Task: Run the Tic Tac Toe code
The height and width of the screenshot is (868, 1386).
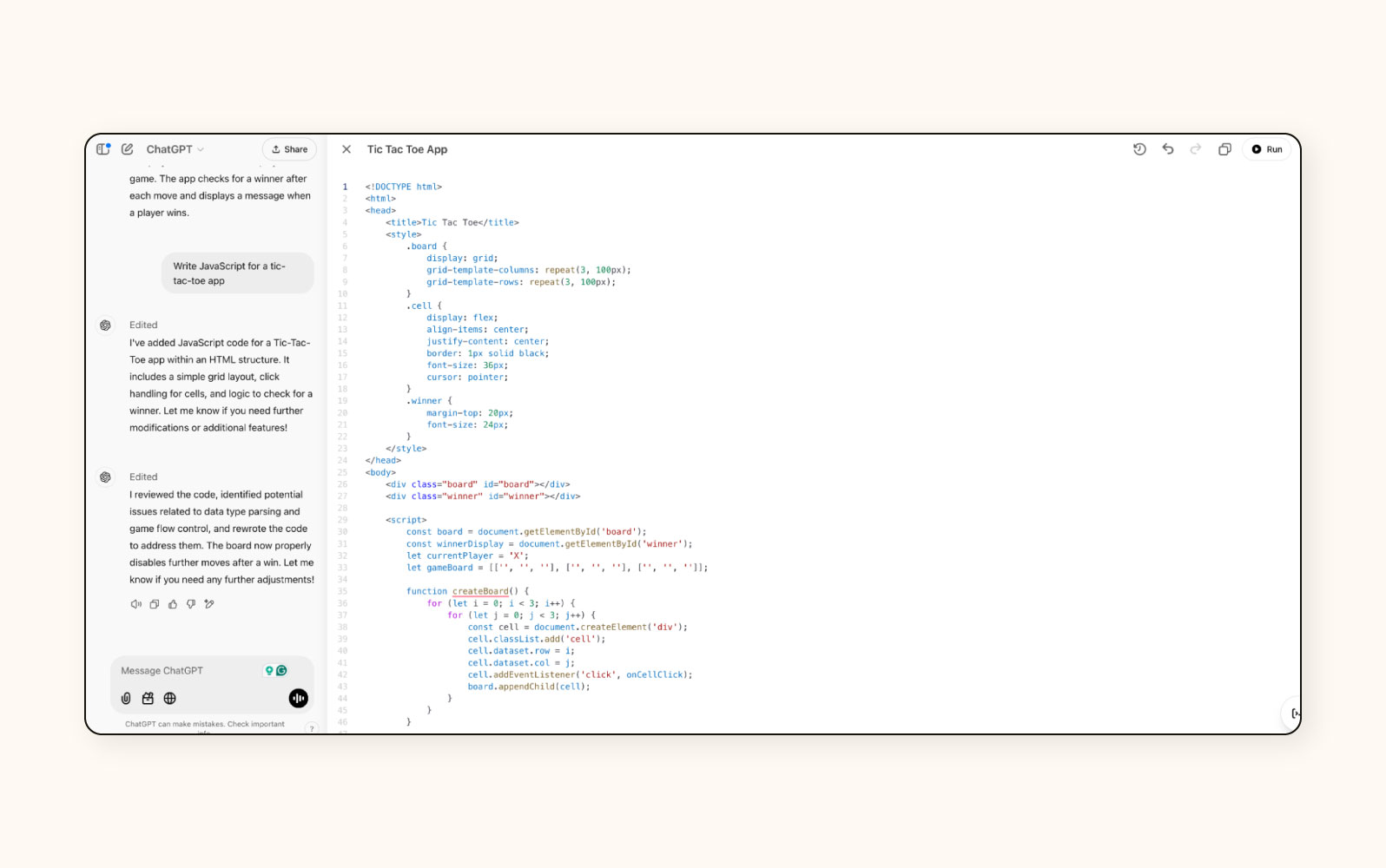Action: pos(1266,149)
